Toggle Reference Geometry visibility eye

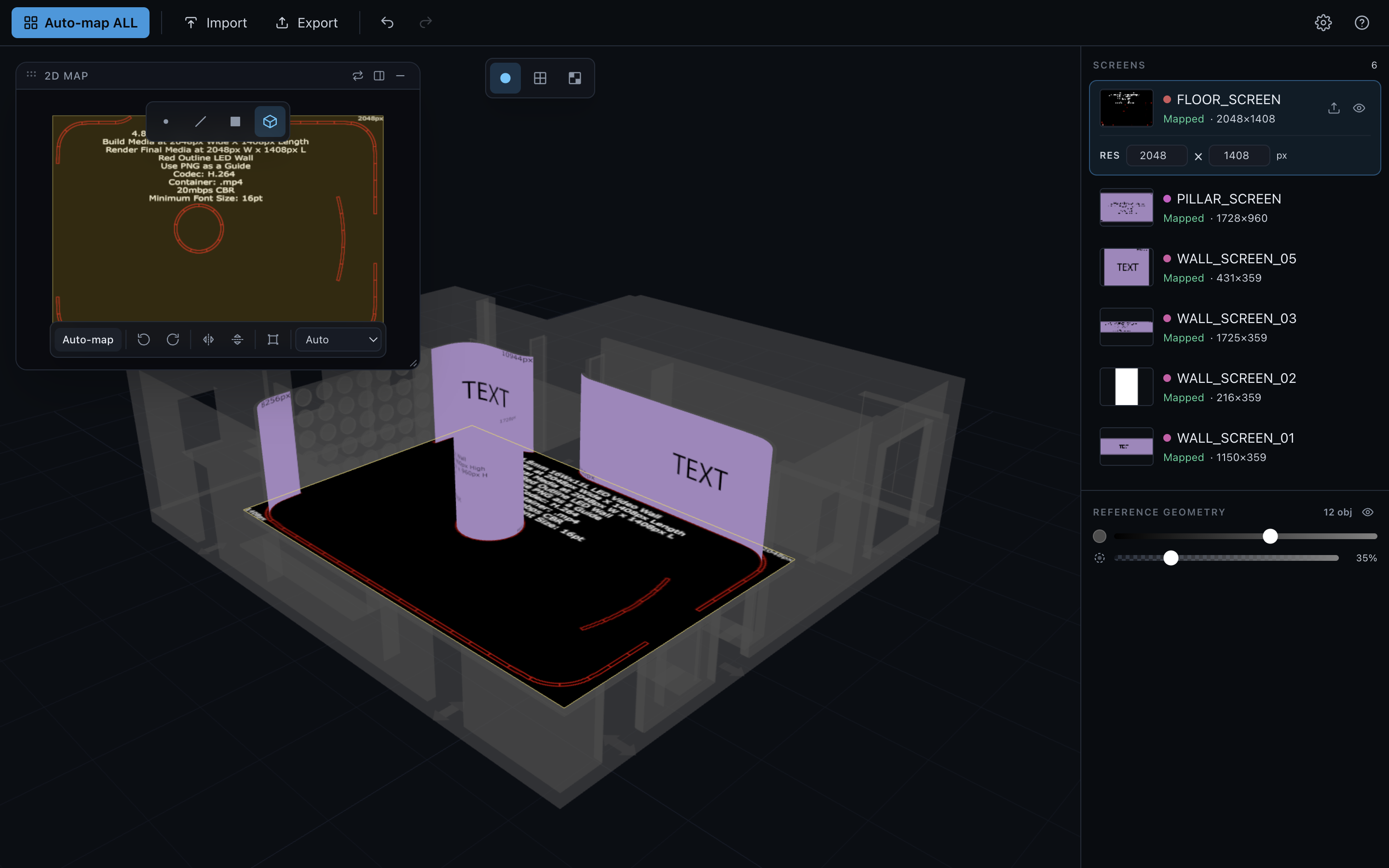(x=1368, y=512)
